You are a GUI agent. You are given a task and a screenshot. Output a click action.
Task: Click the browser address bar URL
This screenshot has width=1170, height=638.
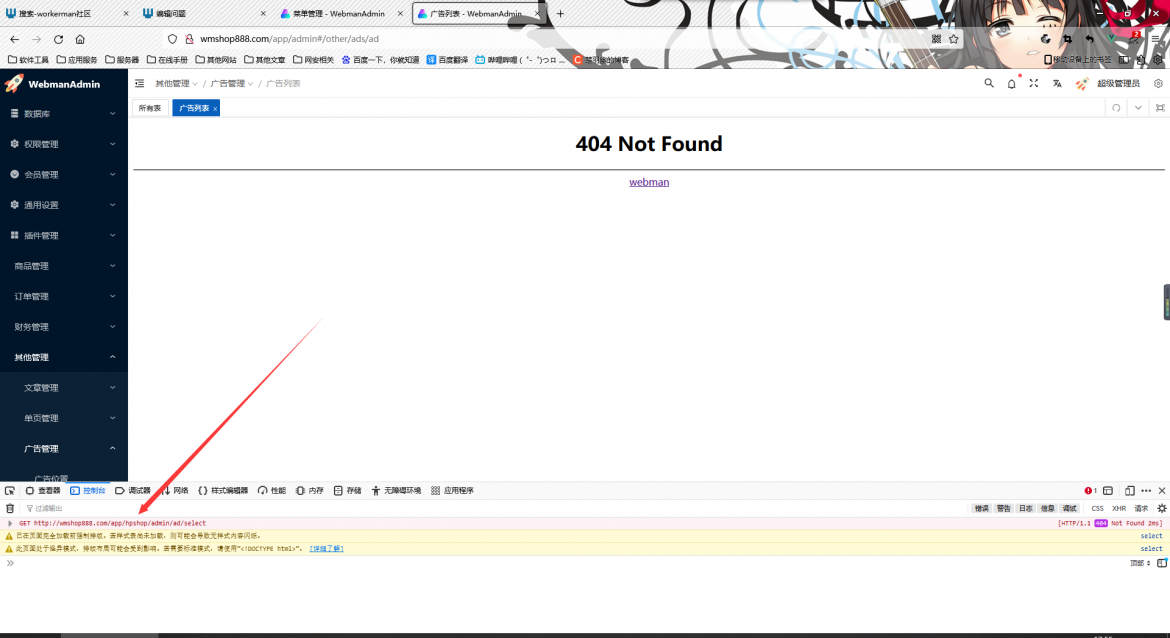click(290, 39)
